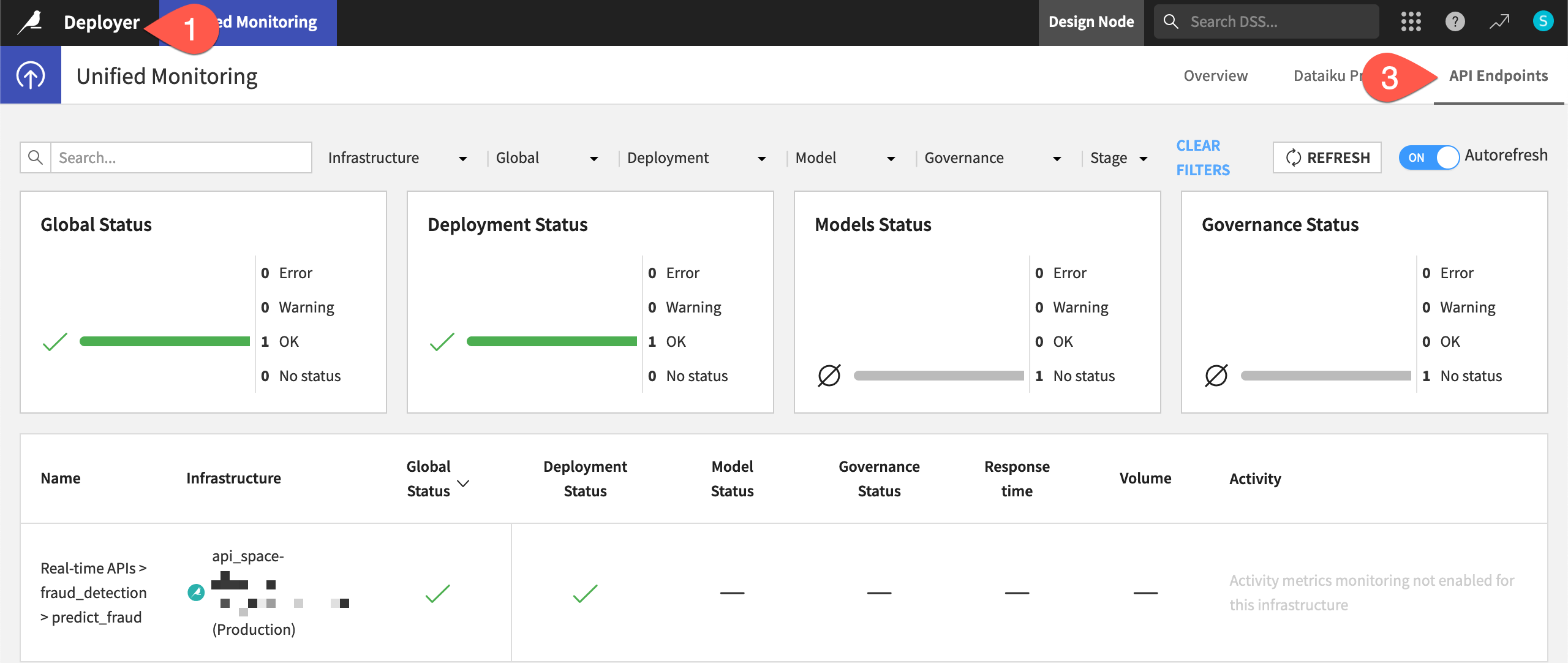
Task: Click the Deployment Status green progress bar
Action: (x=552, y=341)
